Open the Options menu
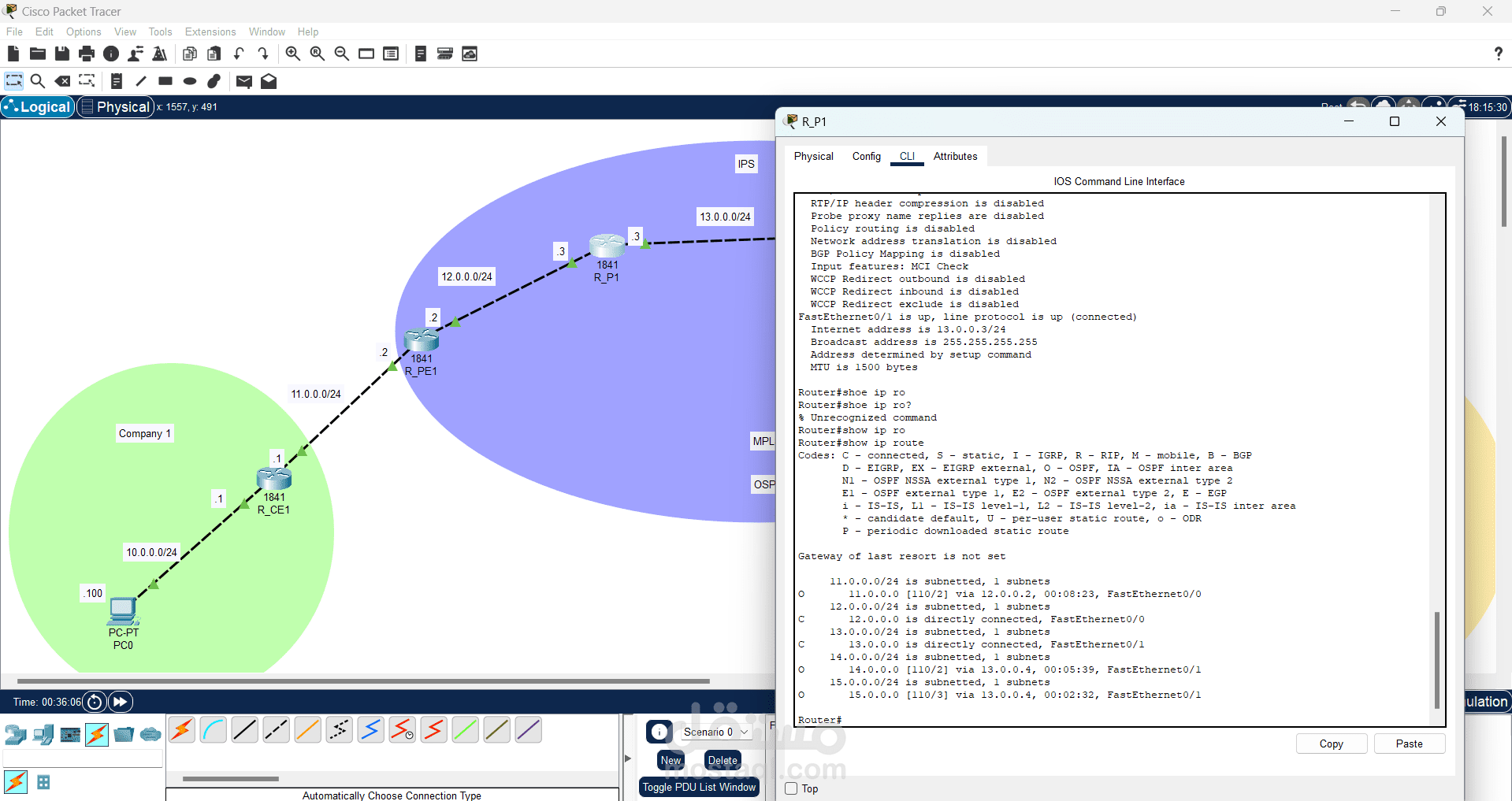This screenshot has height=801, width=1512. (84, 32)
